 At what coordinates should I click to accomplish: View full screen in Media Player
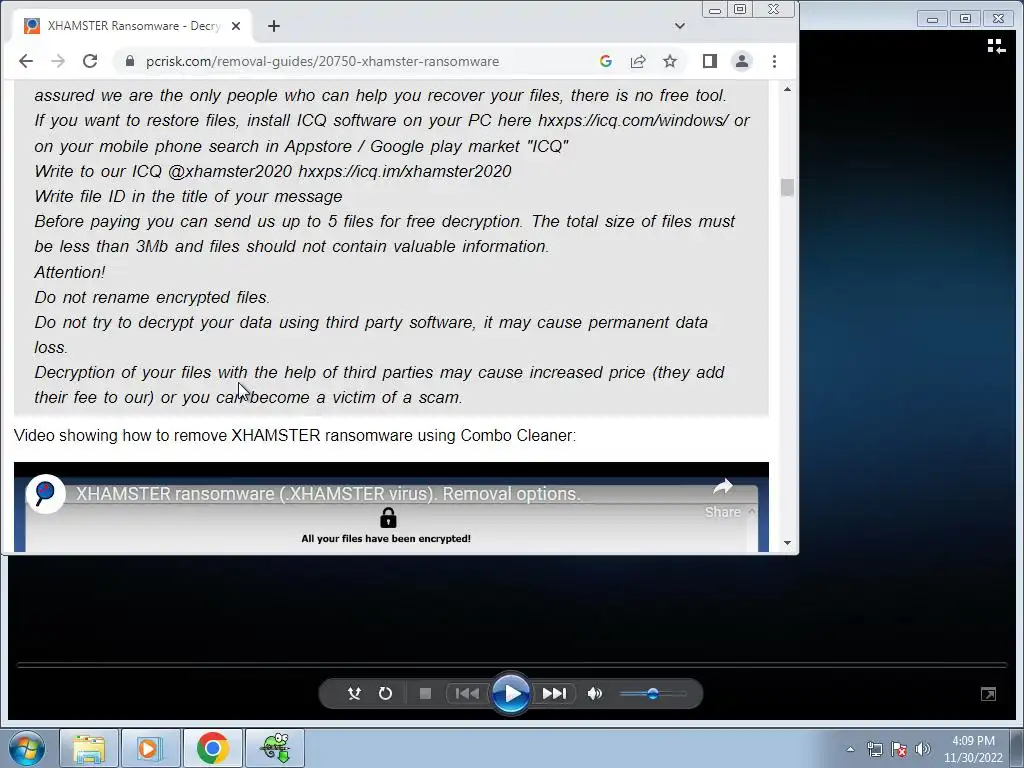tap(989, 694)
